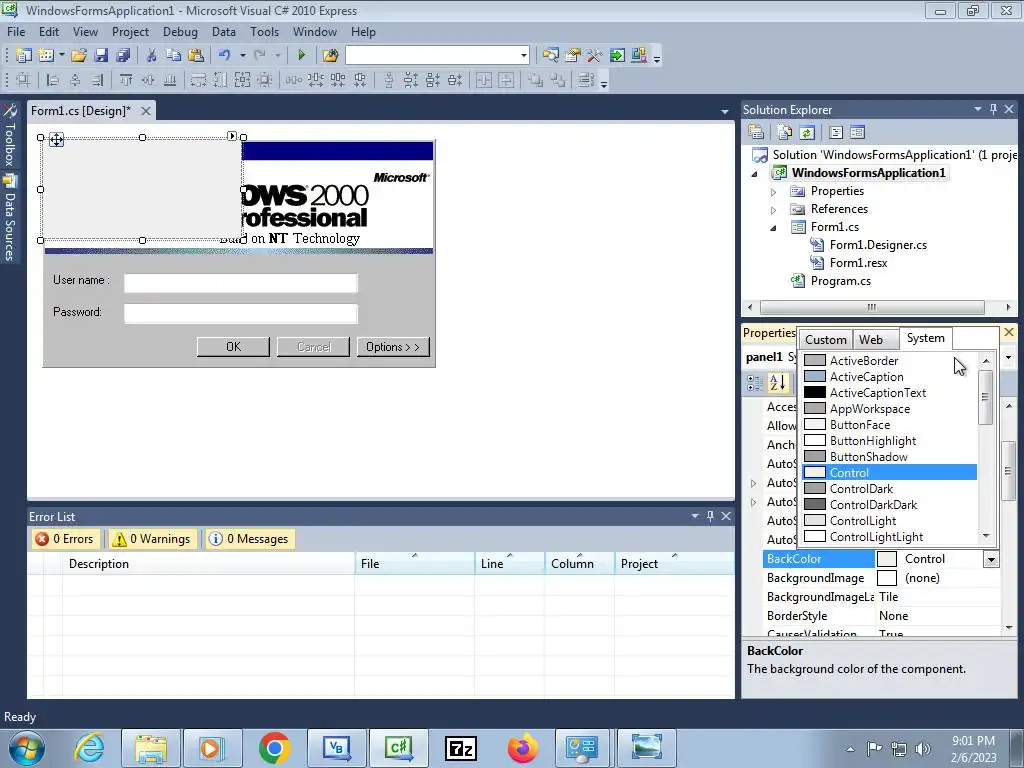Screen dimensions: 1024x768
Task: Toggle the 0 Errors filter
Action: click(65, 539)
